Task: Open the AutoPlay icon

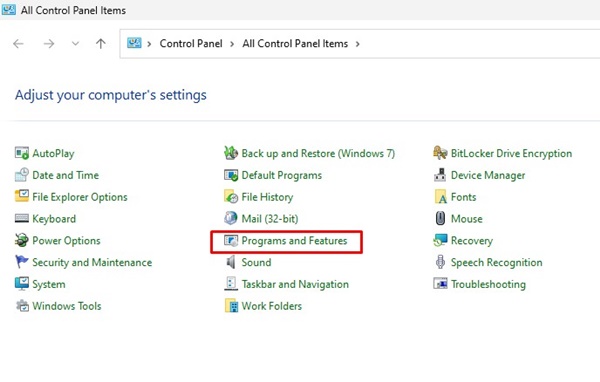Action: (22, 153)
